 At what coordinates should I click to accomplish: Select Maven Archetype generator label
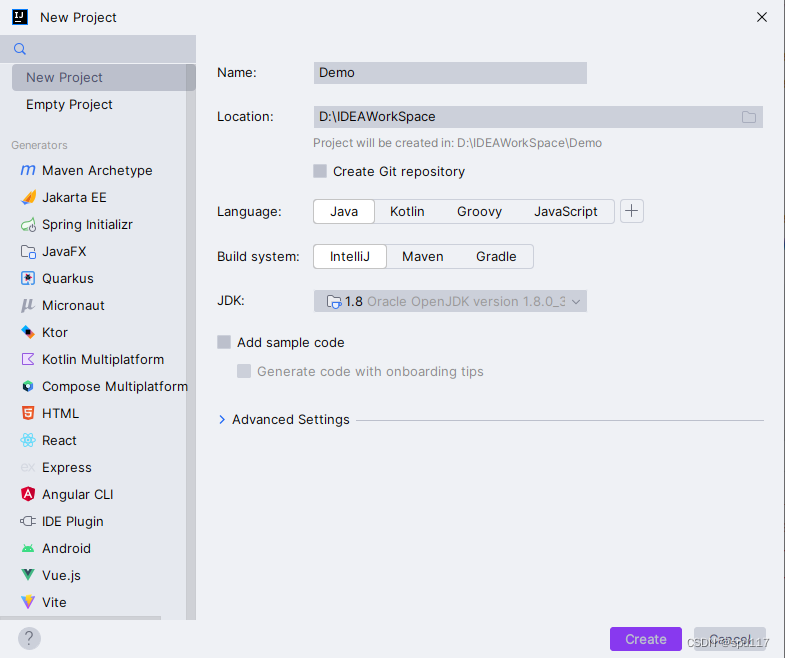pyautogui.click(x=97, y=170)
